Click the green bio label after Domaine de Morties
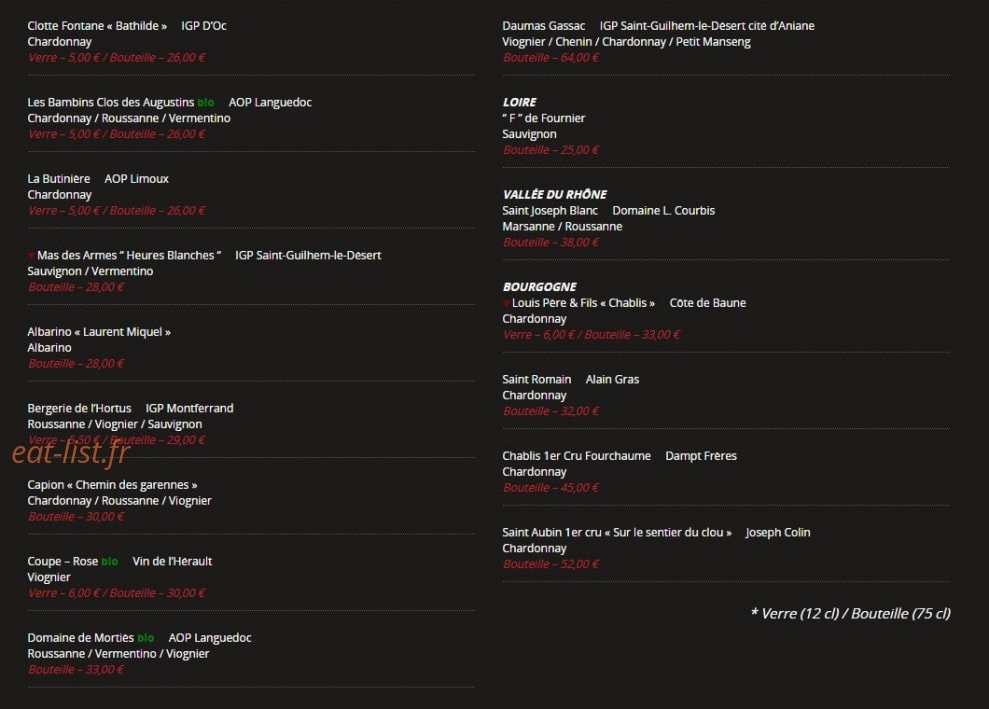 coord(146,638)
